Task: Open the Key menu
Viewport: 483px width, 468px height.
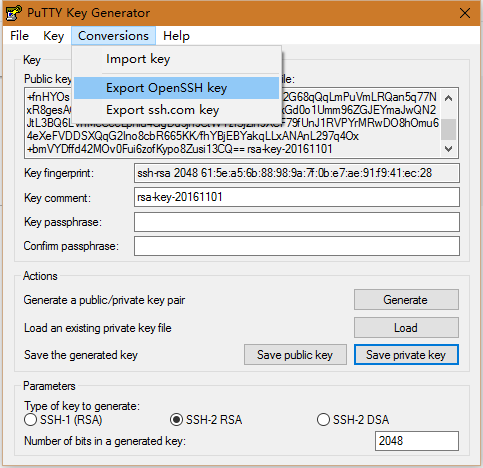Action: click(x=53, y=36)
